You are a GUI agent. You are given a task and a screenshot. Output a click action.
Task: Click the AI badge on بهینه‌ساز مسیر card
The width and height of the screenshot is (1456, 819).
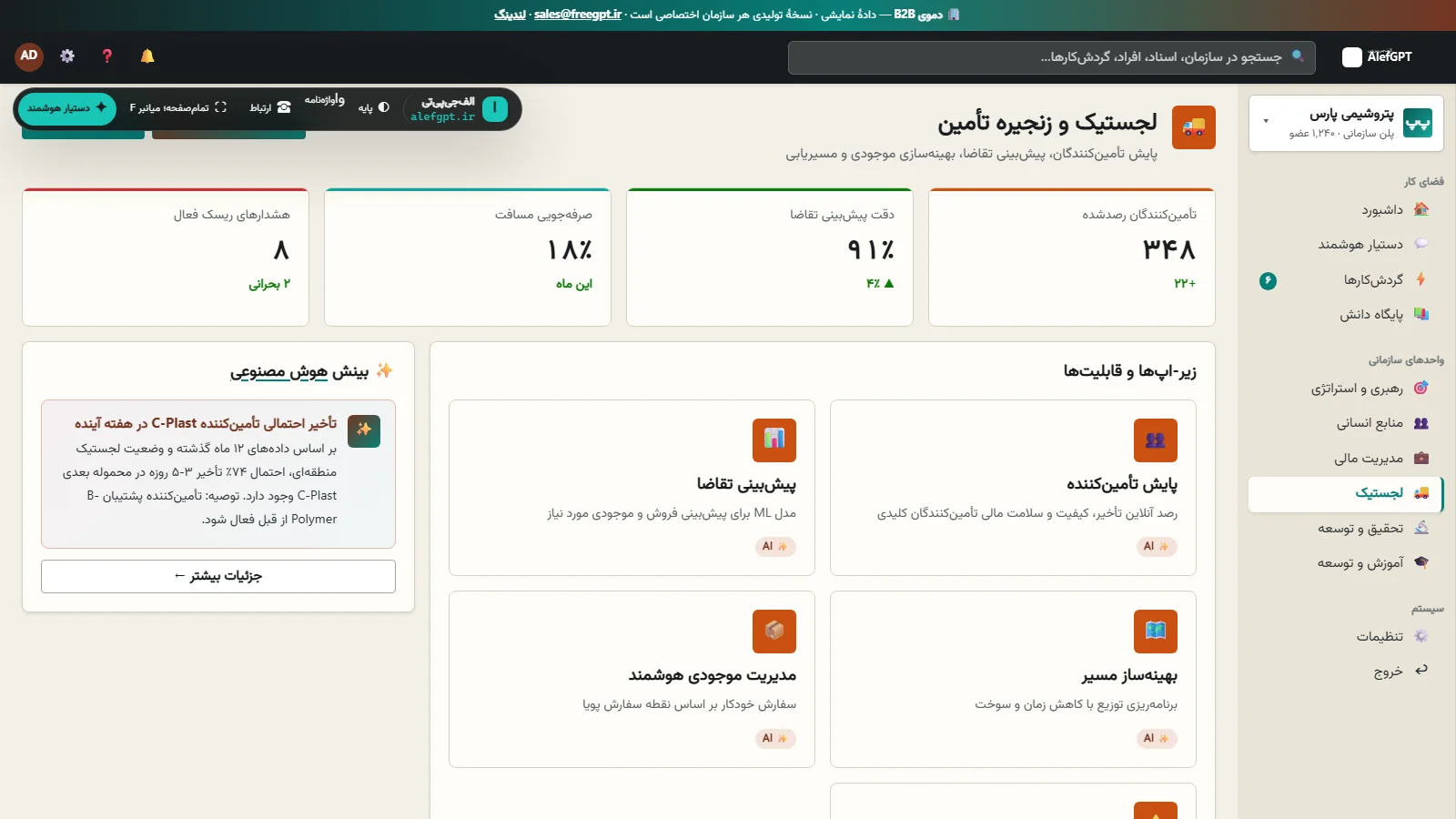[x=1157, y=738]
